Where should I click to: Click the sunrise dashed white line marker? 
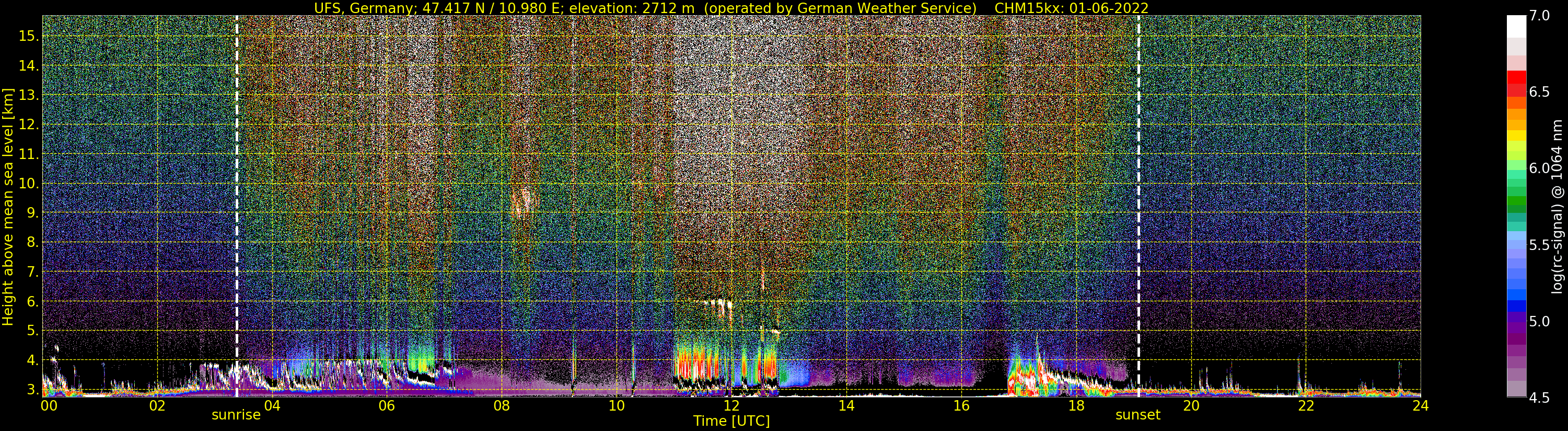click(x=236, y=206)
